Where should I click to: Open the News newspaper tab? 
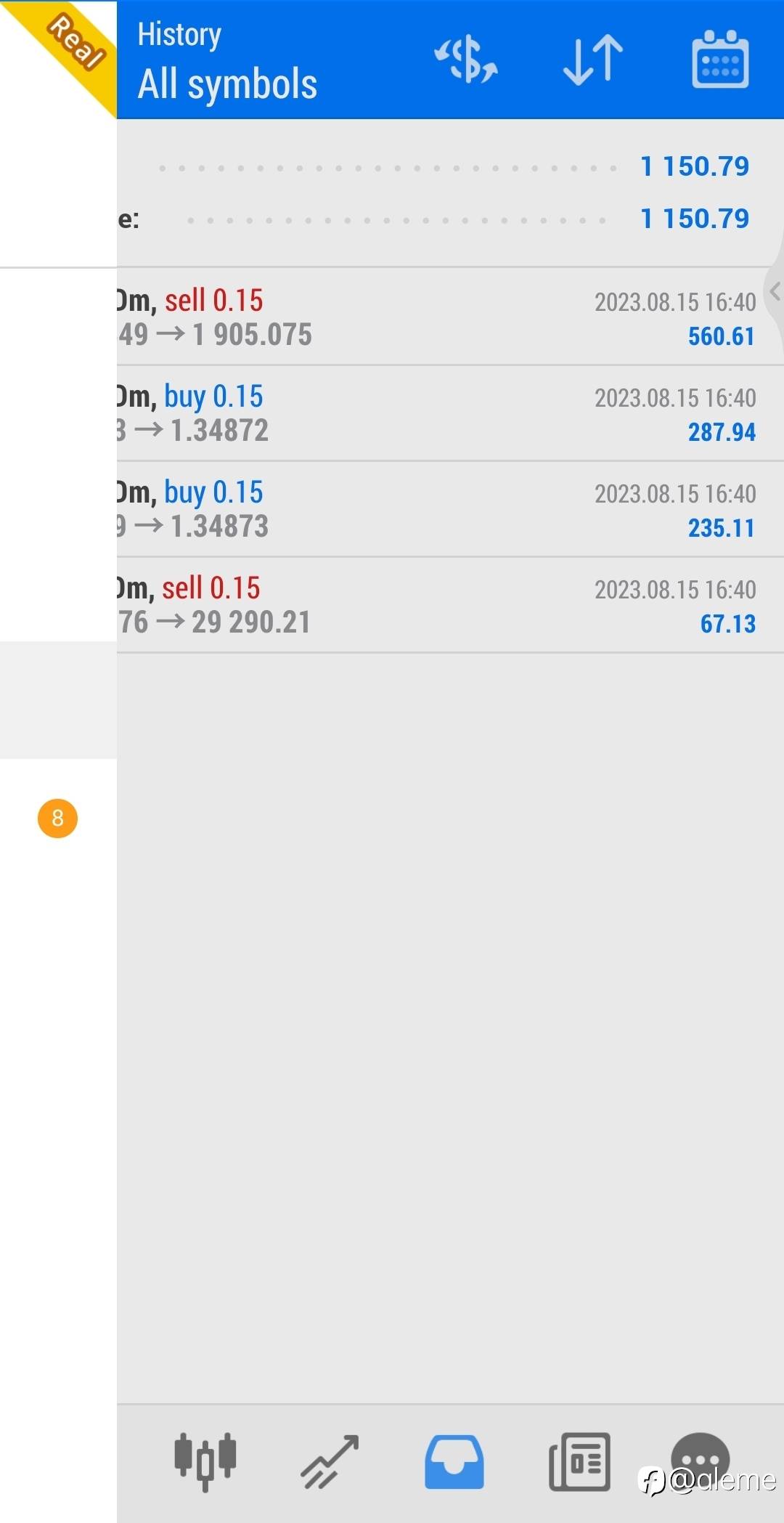point(579,1460)
